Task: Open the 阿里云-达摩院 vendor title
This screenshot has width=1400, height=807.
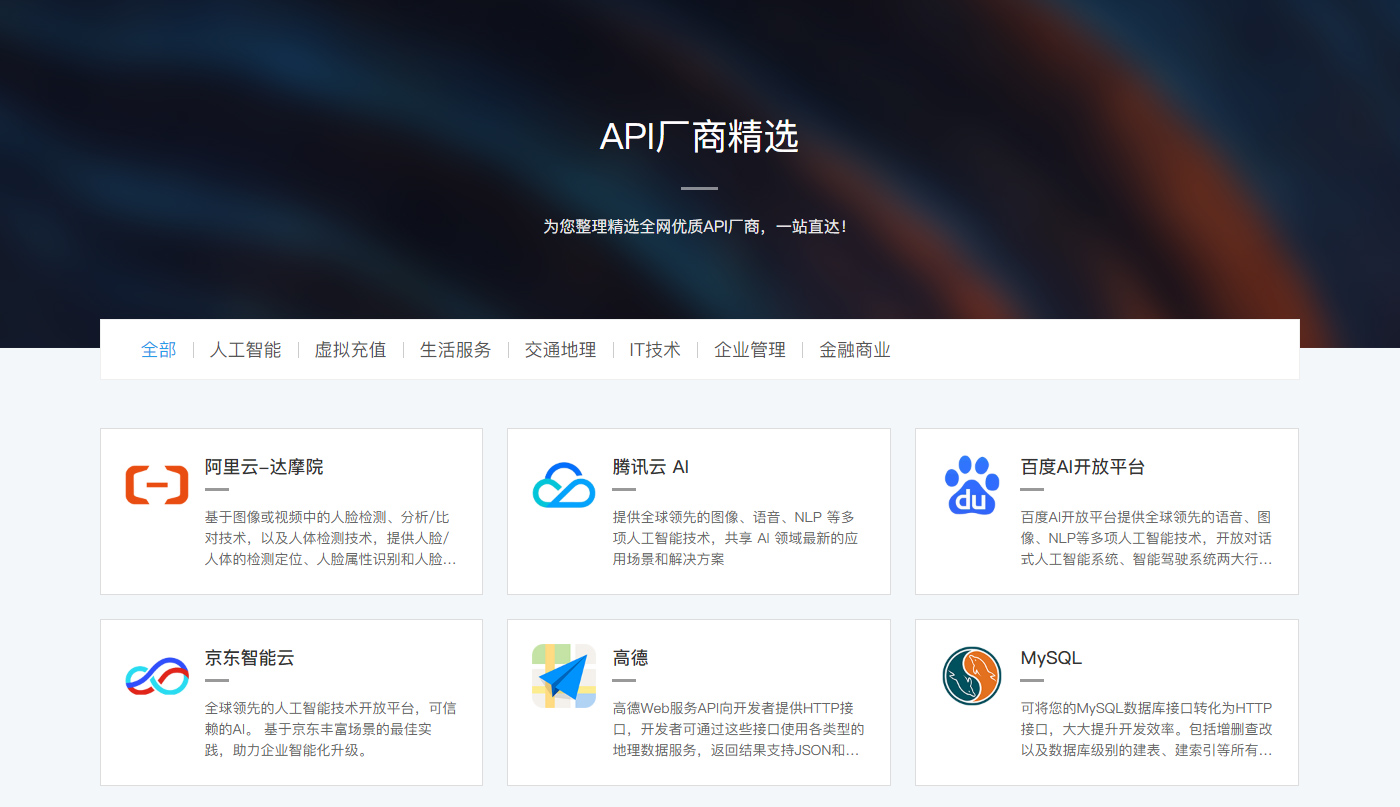Action: point(264,467)
